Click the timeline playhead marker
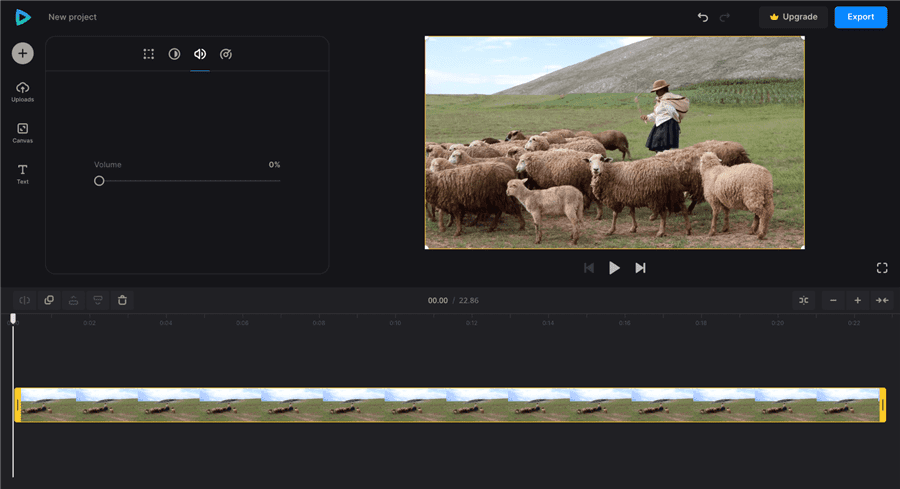900x489 pixels. 13,319
